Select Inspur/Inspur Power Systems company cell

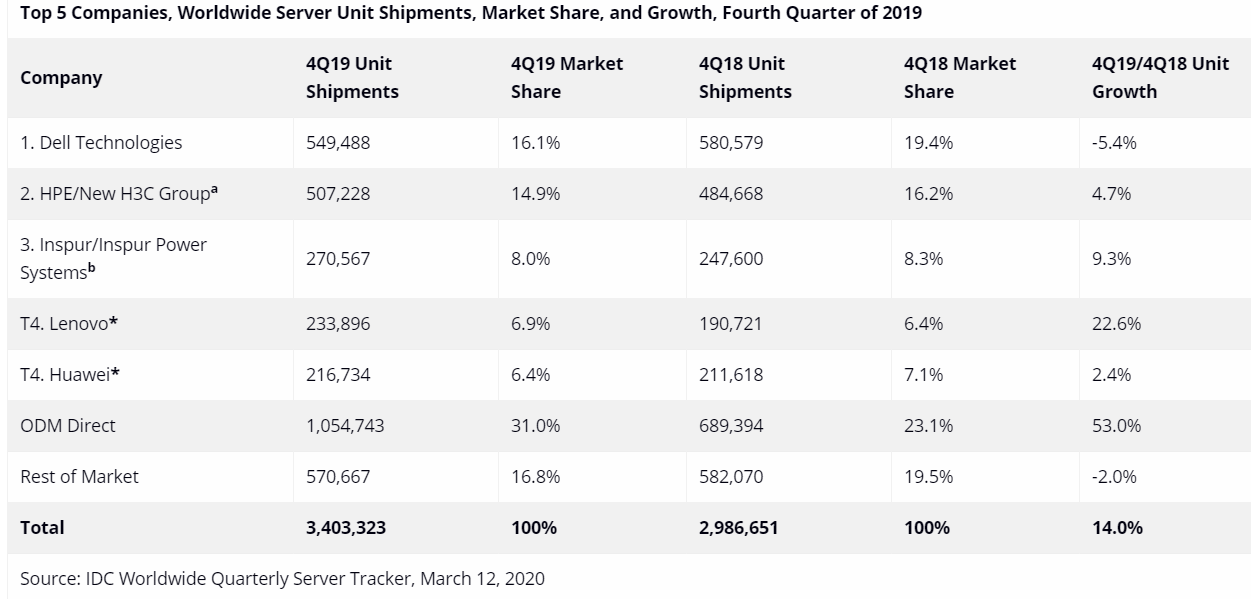pyautogui.click(x=113, y=258)
